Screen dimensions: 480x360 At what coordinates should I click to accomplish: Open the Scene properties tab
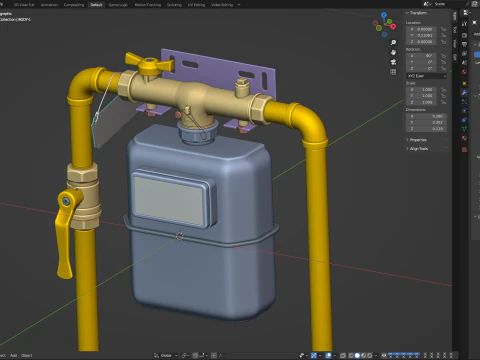(x=464, y=62)
